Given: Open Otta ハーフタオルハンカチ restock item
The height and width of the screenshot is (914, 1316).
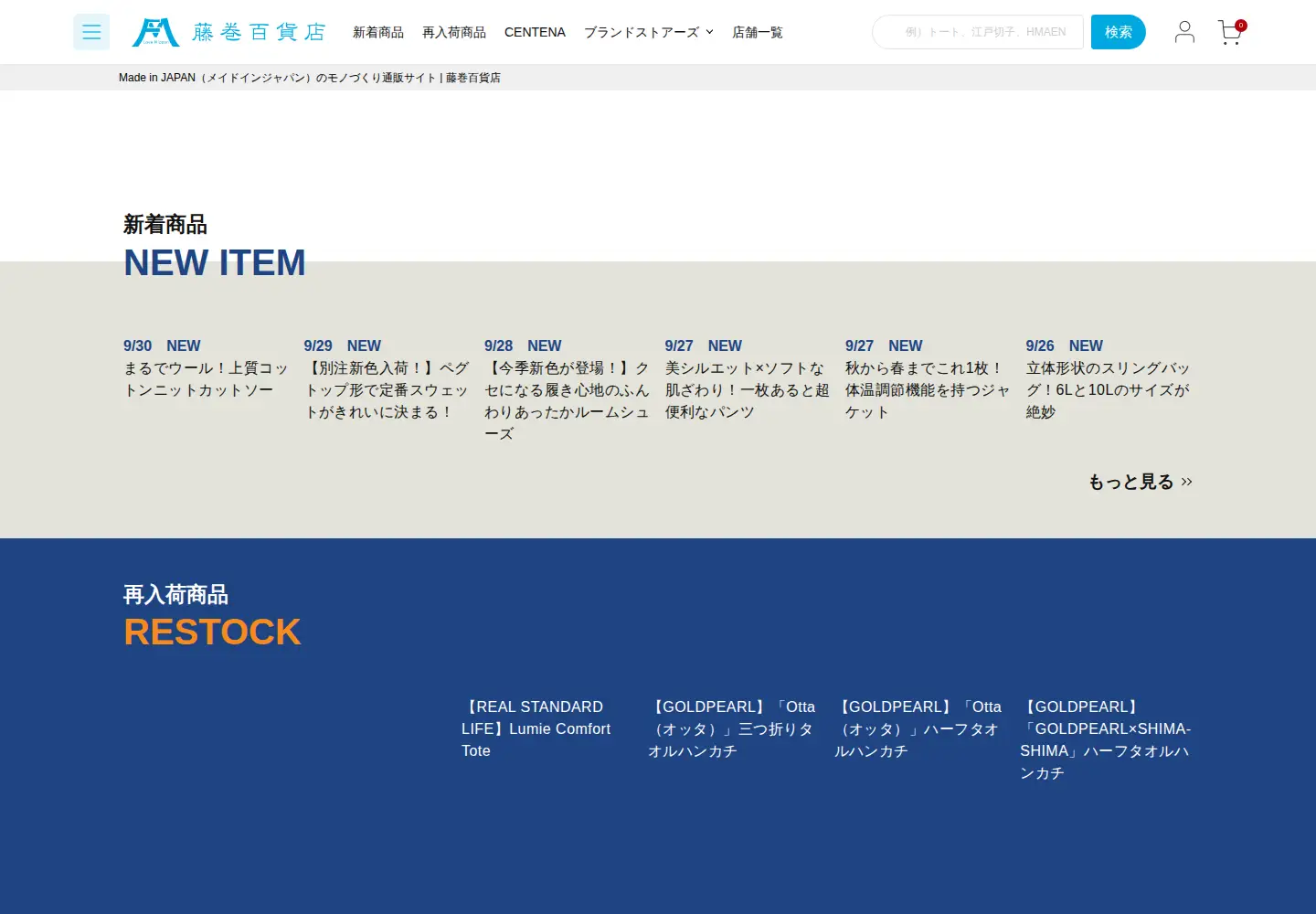Looking at the screenshot, I should pos(918,728).
